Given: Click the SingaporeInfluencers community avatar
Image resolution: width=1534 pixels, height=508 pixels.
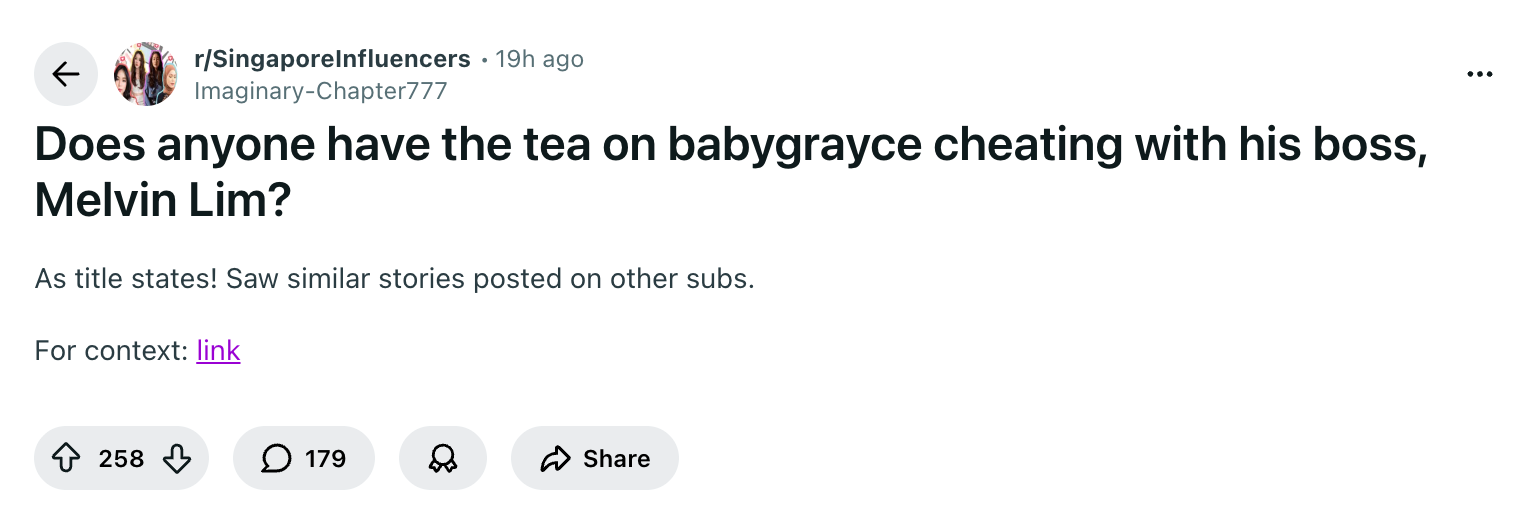Looking at the screenshot, I should pos(146,74).
